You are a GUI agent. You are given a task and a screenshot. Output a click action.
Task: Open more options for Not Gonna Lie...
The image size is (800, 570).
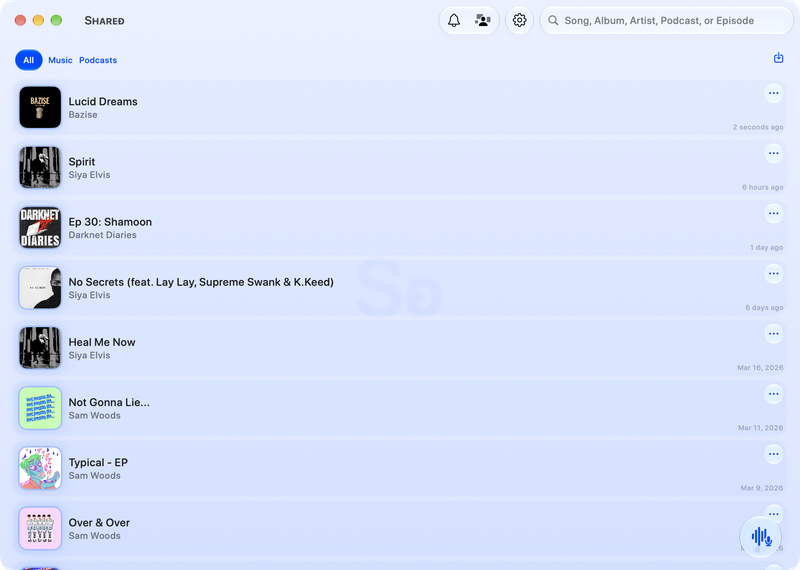tap(773, 394)
